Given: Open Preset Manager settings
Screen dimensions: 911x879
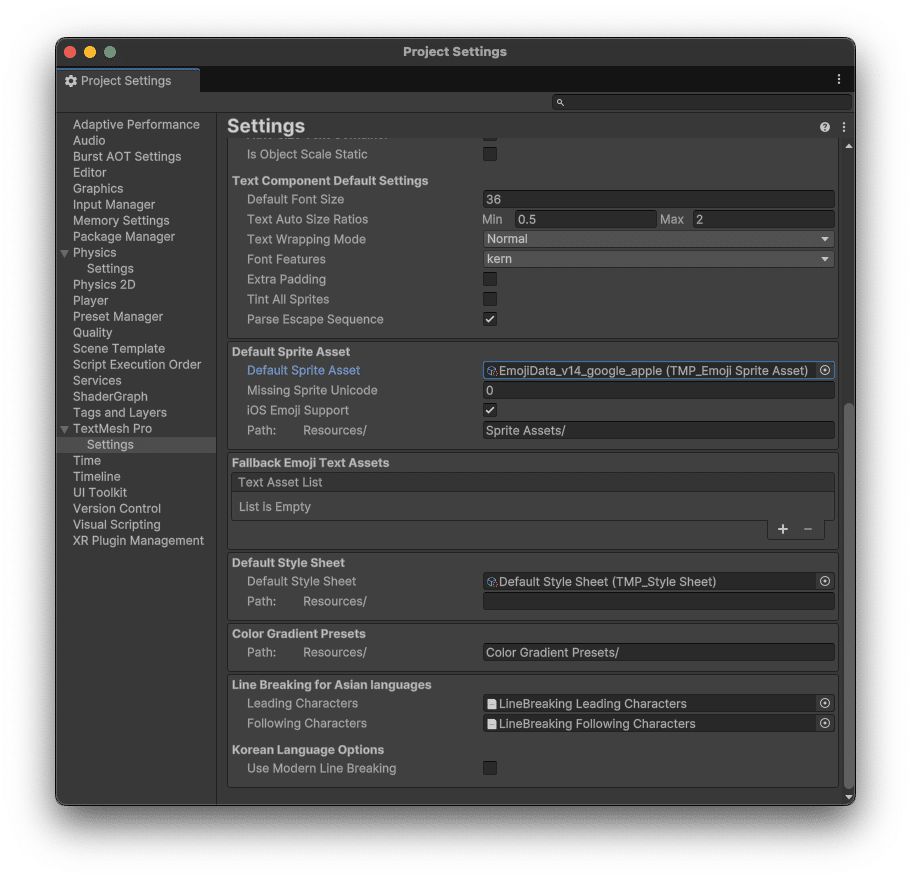Looking at the screenshot, I should [x=117, y=317].
